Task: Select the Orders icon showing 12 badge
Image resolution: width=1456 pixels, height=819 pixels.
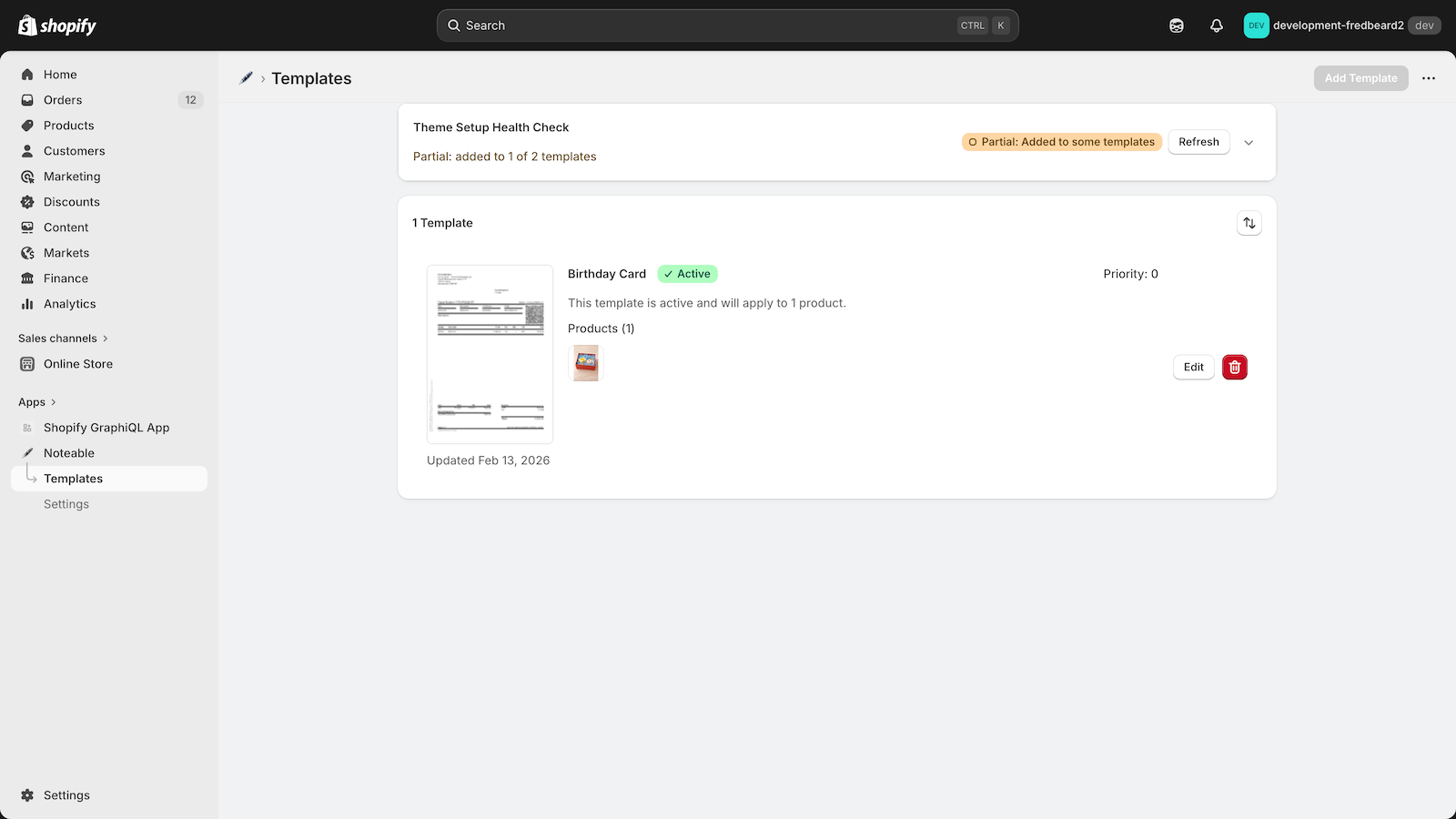Action: click(x=28, y=100)
